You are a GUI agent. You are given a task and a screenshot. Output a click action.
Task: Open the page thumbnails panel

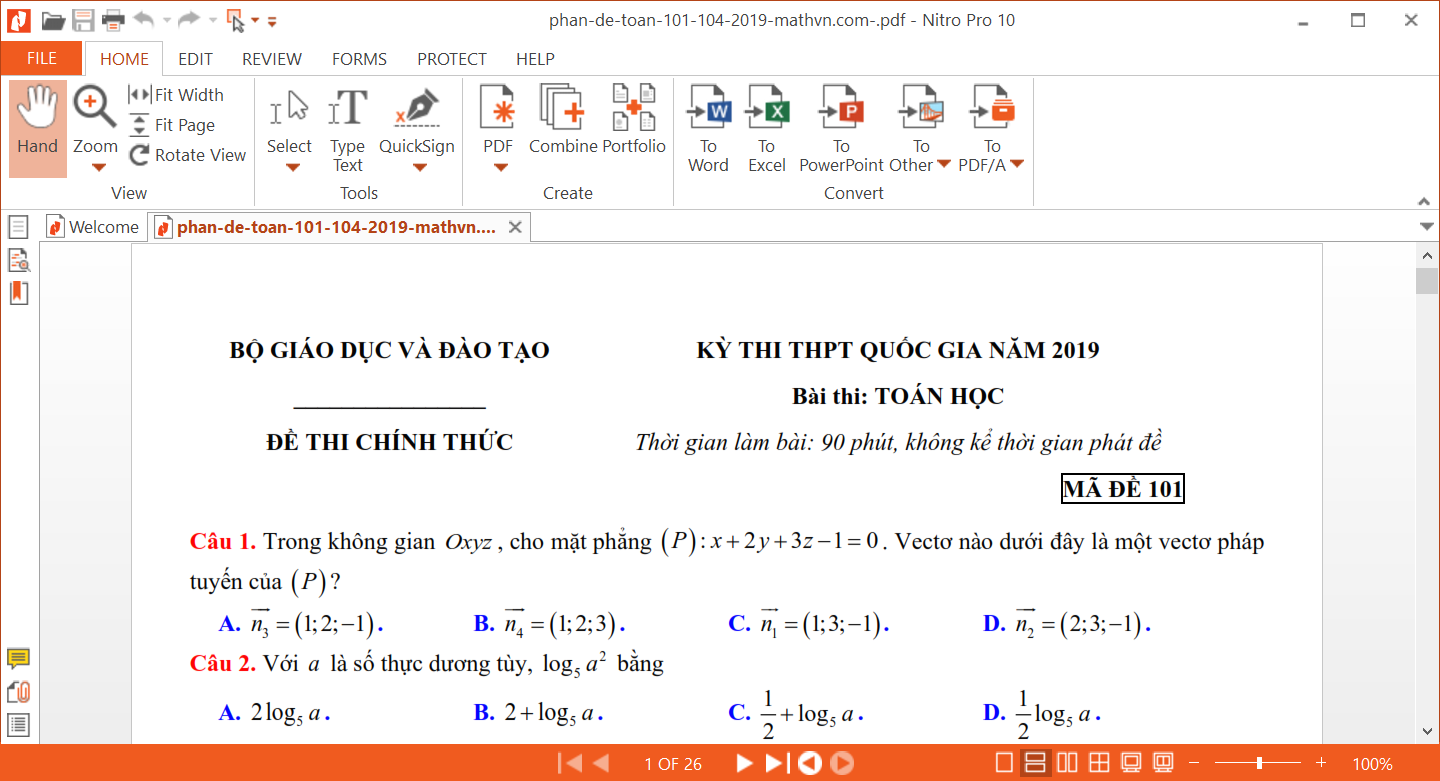(x=18, y=225)
